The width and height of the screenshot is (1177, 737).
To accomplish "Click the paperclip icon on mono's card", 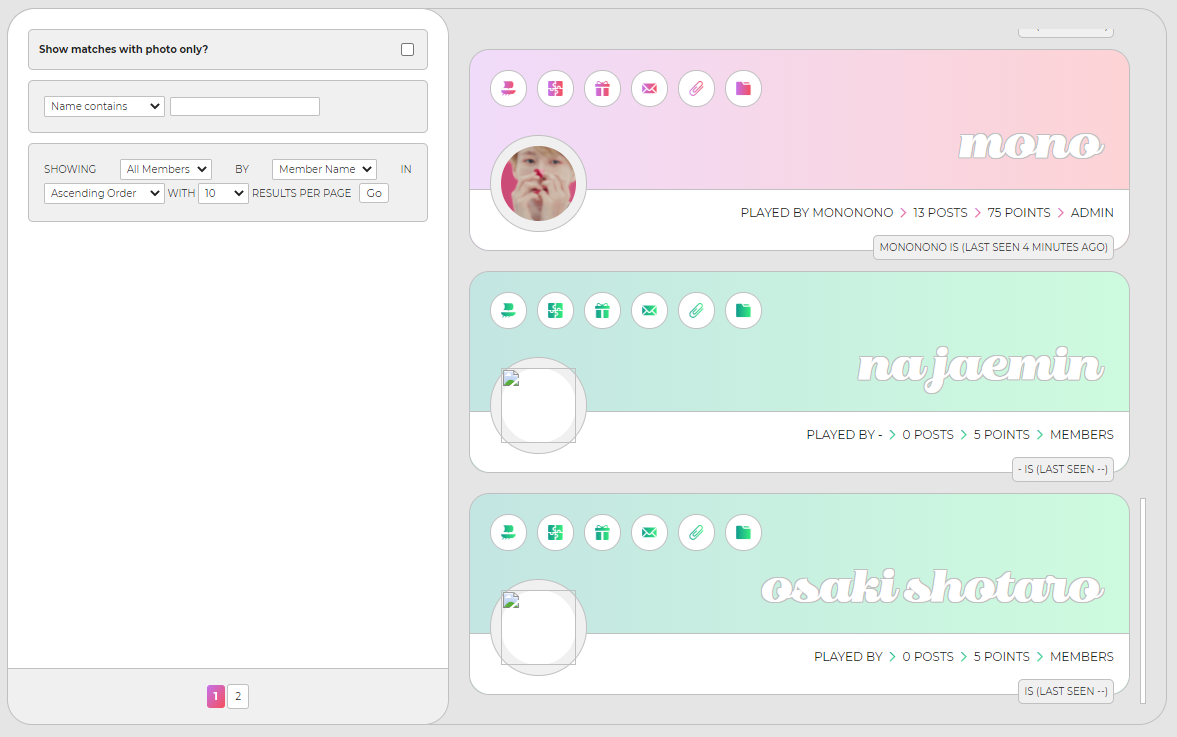I will click(x=697, y=89).
